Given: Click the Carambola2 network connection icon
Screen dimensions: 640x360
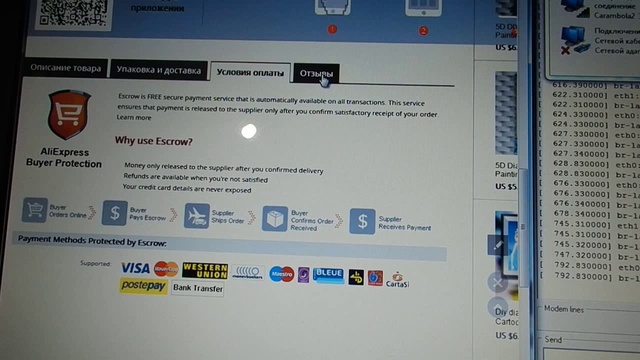Looking at the screenshot, I should [575, 8].
